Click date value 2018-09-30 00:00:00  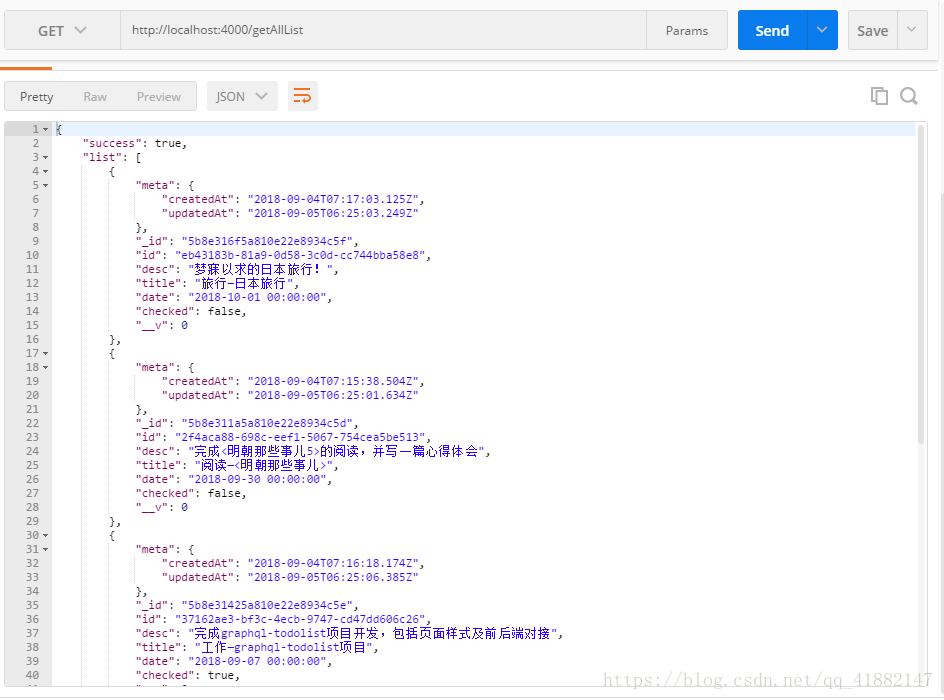257,479
